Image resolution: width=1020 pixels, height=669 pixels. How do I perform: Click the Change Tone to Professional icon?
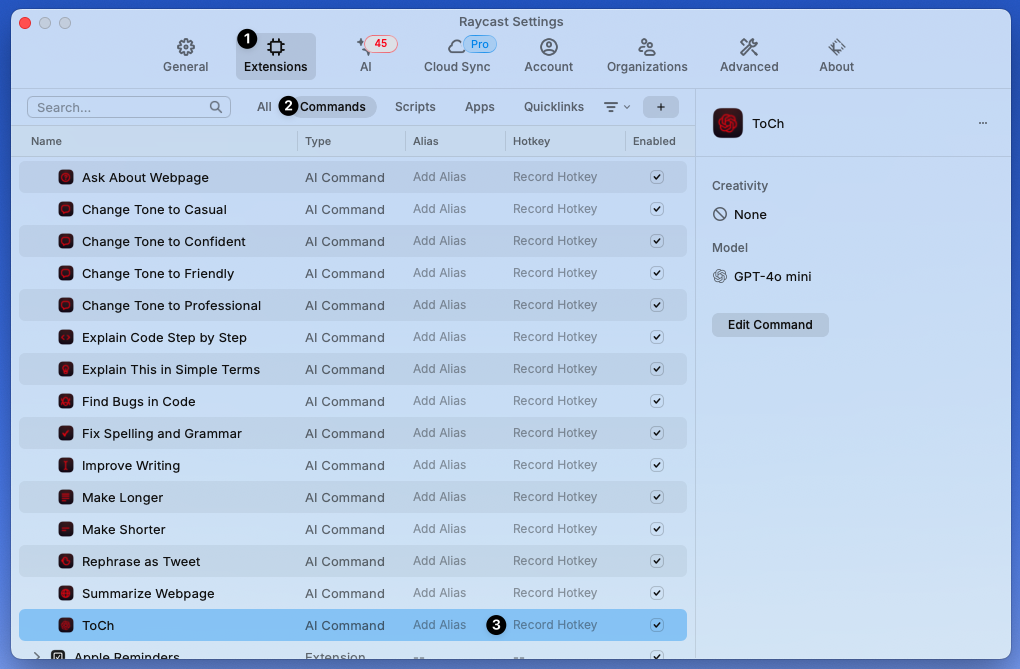(66, 305)
